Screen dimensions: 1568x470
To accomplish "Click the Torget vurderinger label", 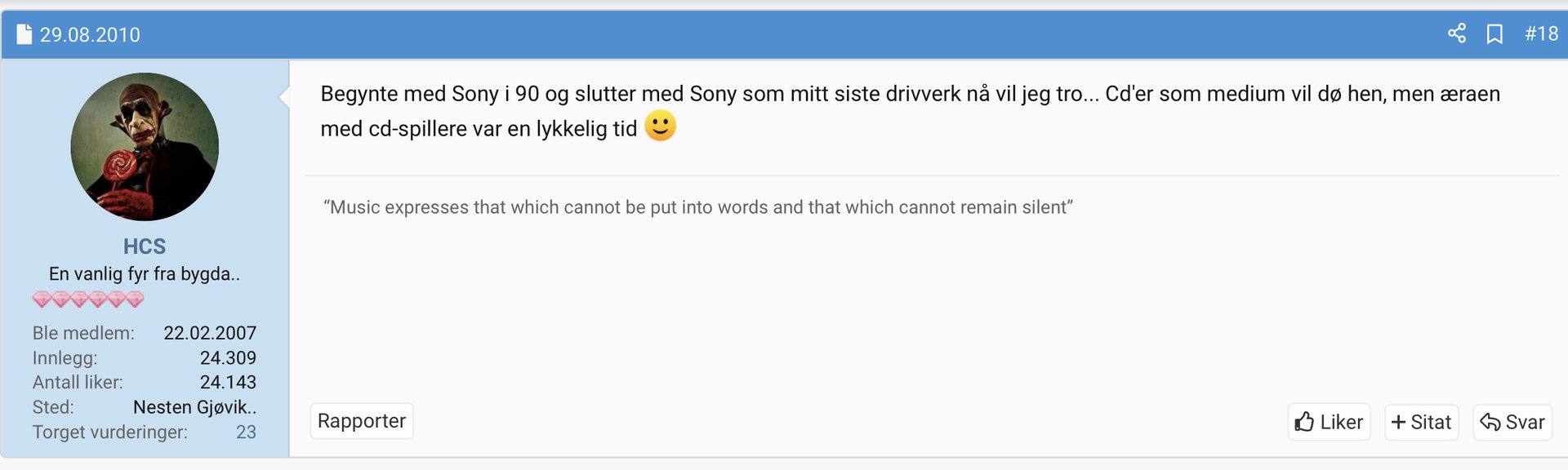I will [109, 432].
